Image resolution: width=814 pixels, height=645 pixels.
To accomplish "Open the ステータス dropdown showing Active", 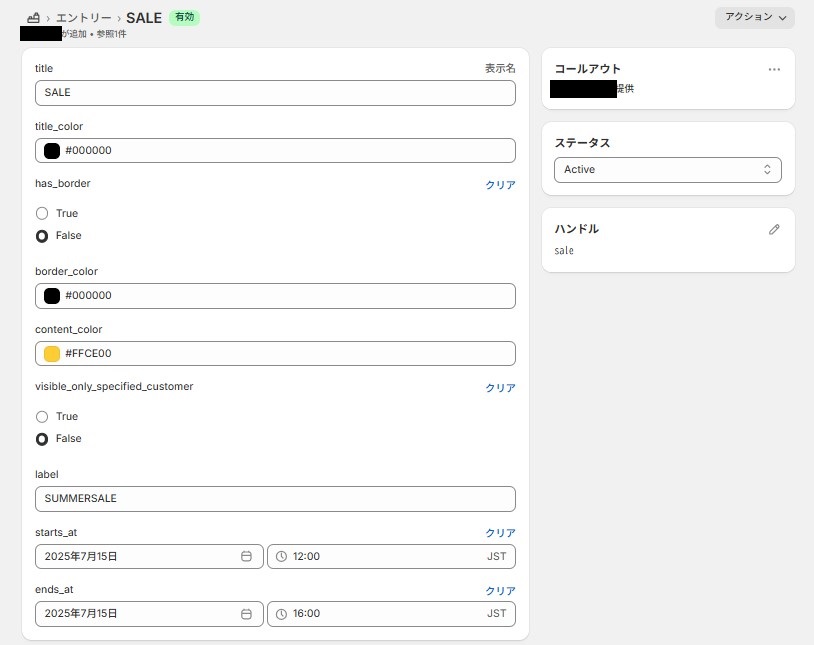I will pos(667,170).
